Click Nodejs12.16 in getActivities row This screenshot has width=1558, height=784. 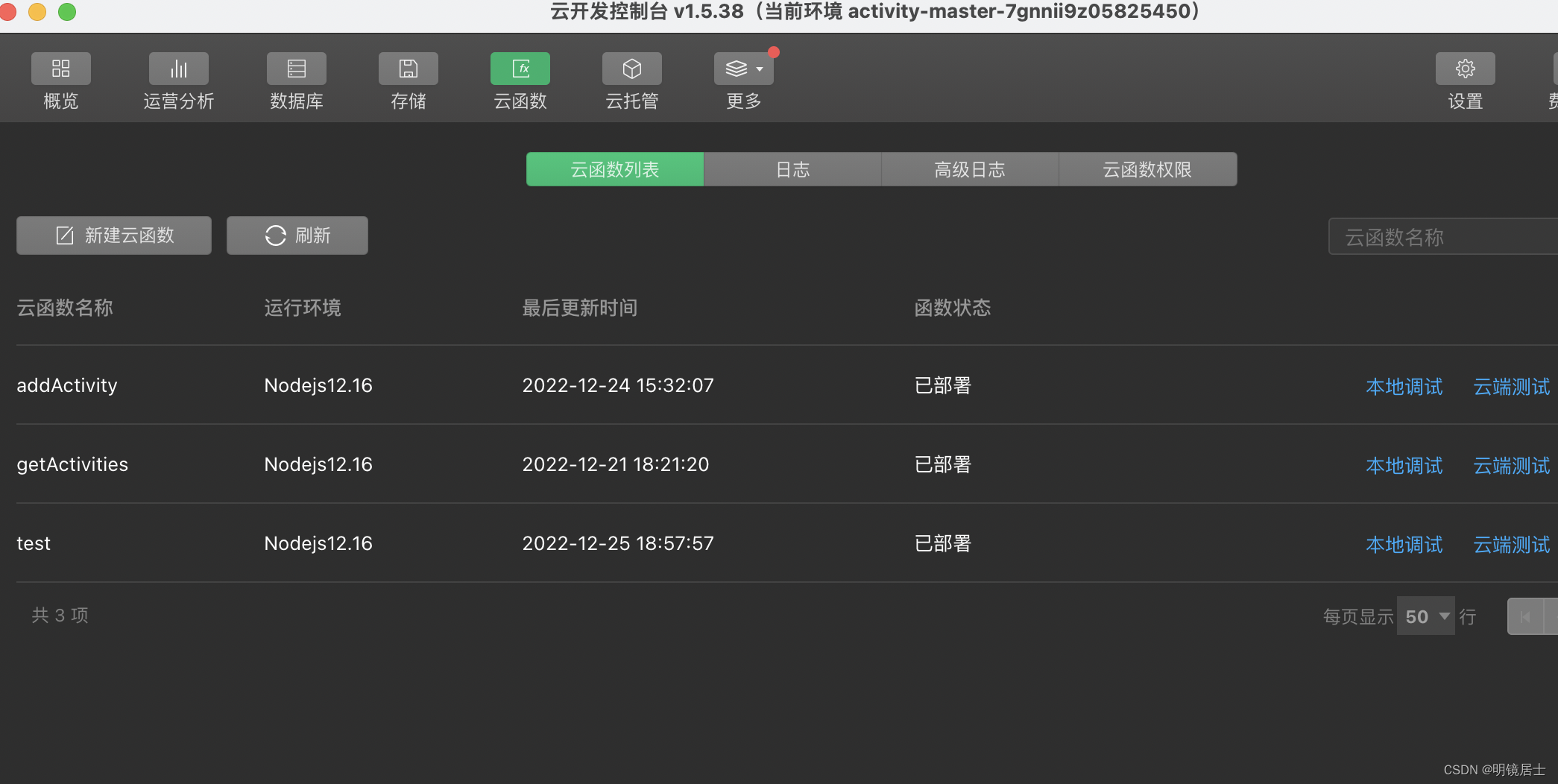click(x=318, y=464)
